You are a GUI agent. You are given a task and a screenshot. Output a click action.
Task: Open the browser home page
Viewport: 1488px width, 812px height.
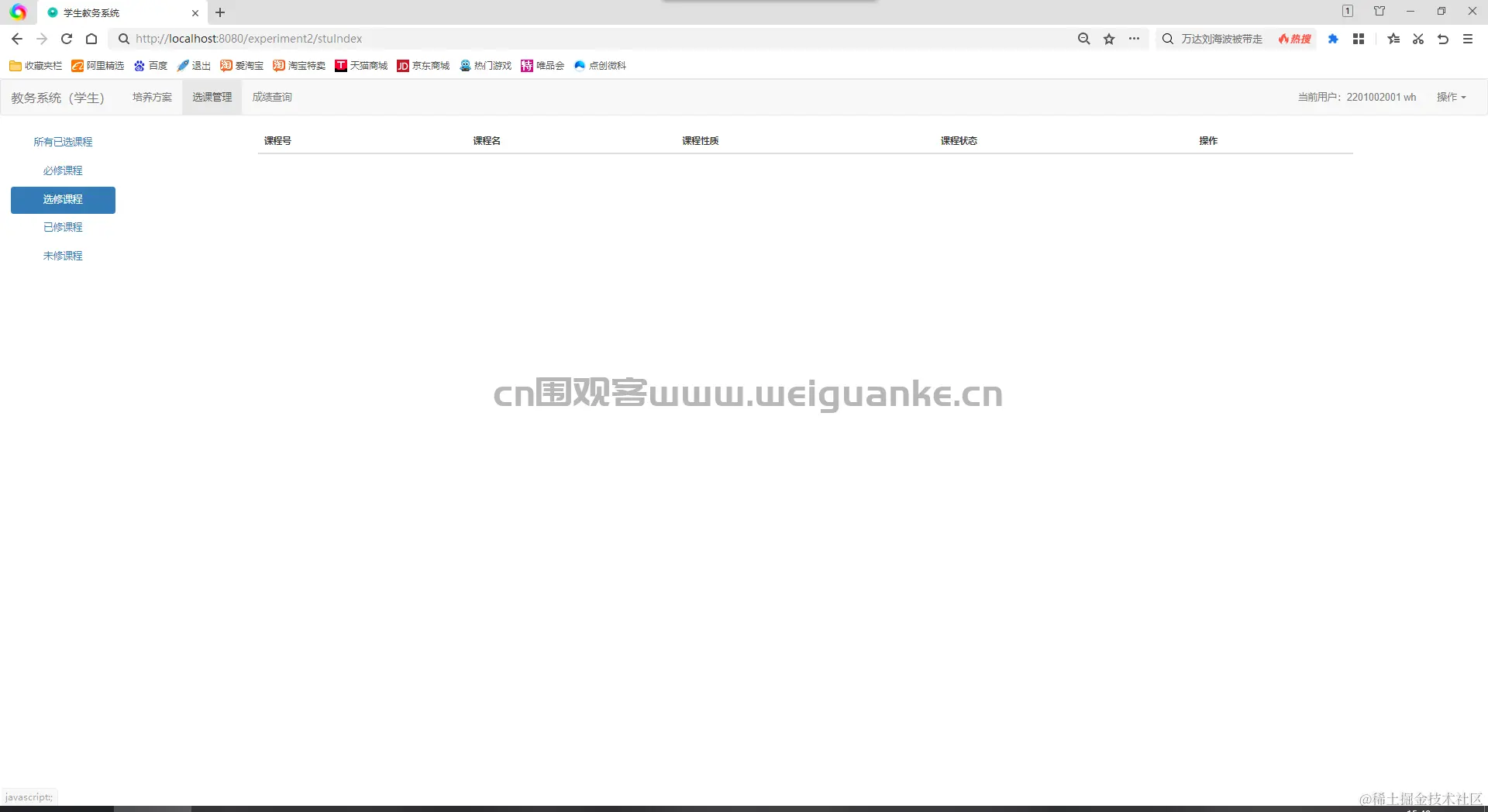click(91, 39)
